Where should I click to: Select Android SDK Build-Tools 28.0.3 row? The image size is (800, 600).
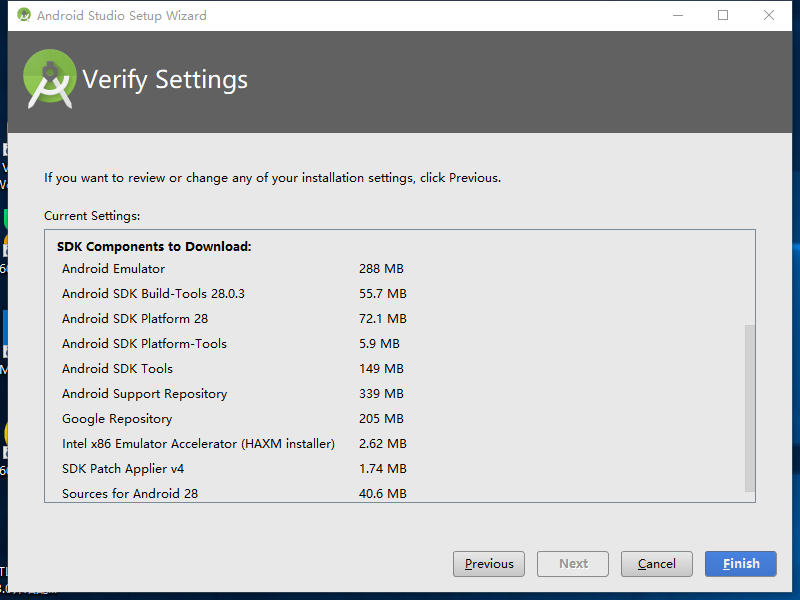click(153, 294)
